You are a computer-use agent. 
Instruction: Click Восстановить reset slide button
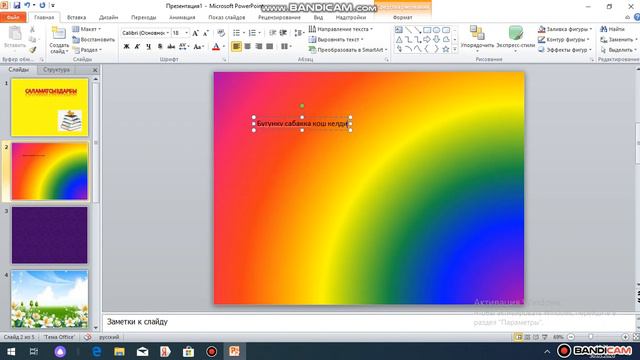point(93,40)
